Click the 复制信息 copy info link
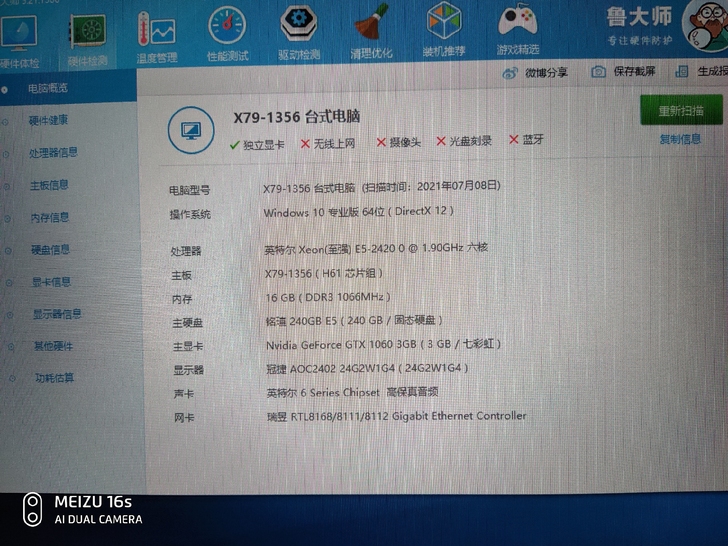The width and height of the screenshot is (728, 546). tap(680, 139)
